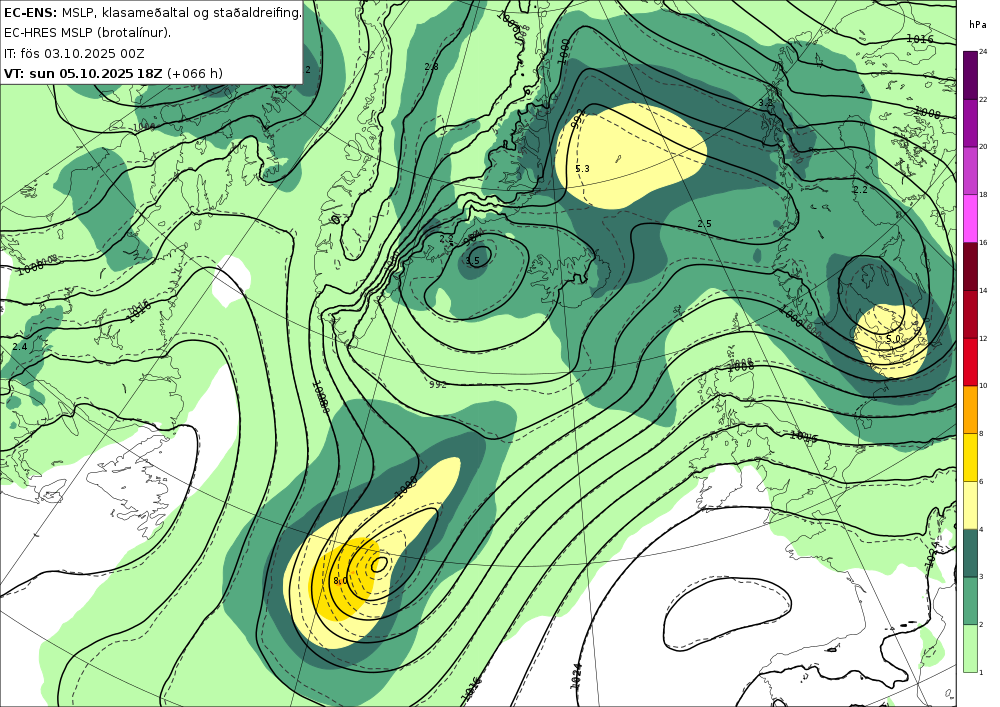This screenshot has height=707, width=1000.
Task: Click the '14' tick label on the color bar
Action: (x=983, y=291)
